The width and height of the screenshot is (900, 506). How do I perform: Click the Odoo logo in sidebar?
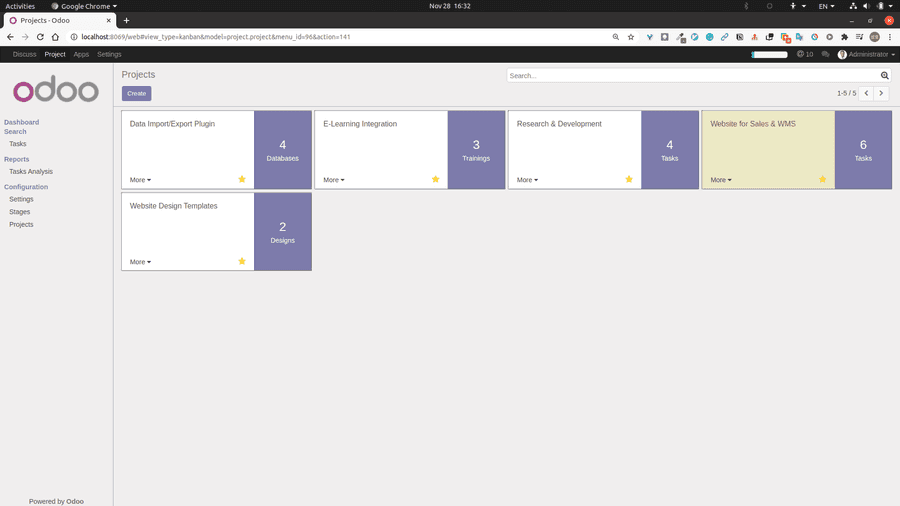[56, 89]
